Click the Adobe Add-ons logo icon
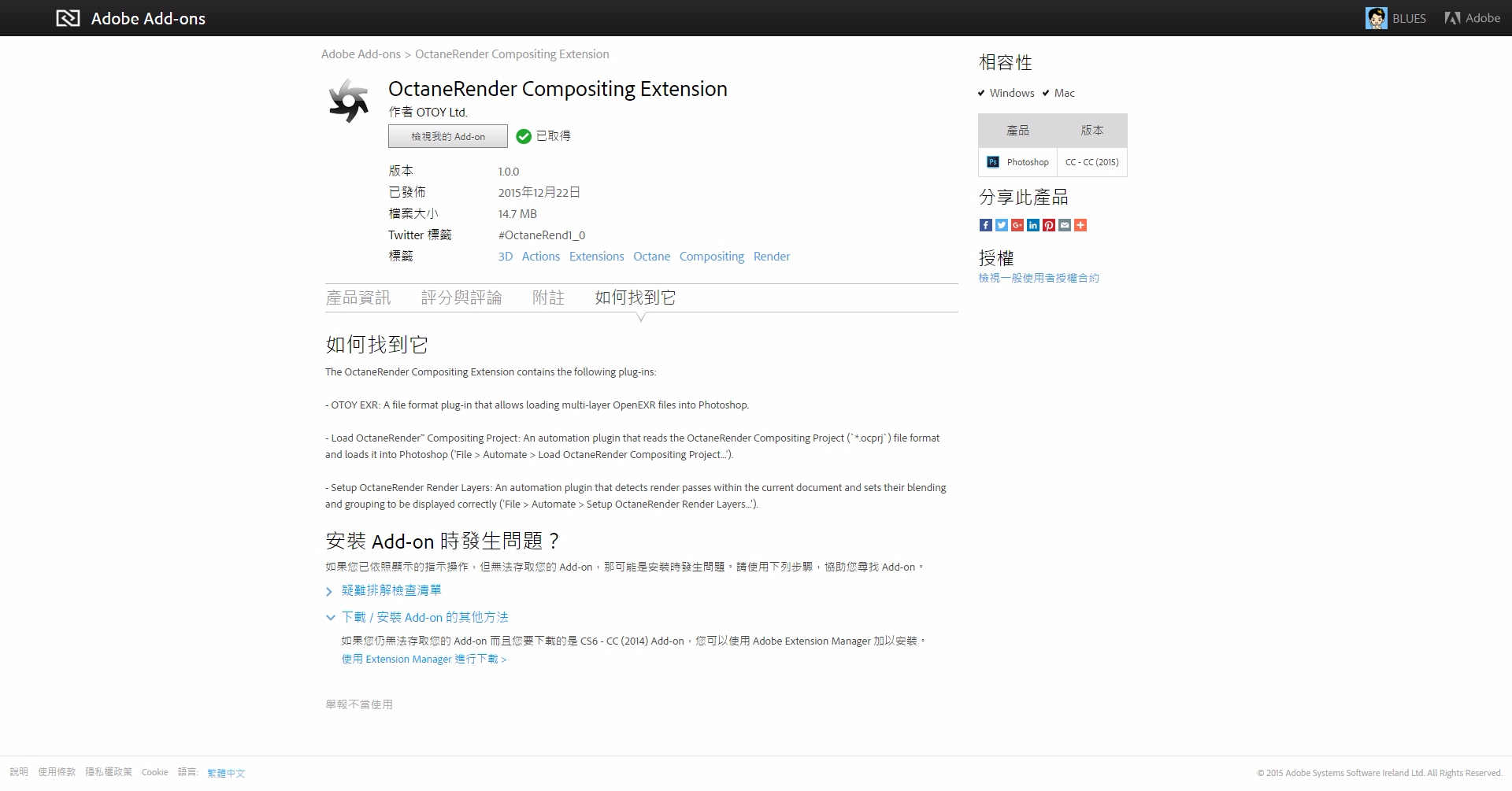The height and width of the screenshot is (791, 1512). [x=68, y=18]
